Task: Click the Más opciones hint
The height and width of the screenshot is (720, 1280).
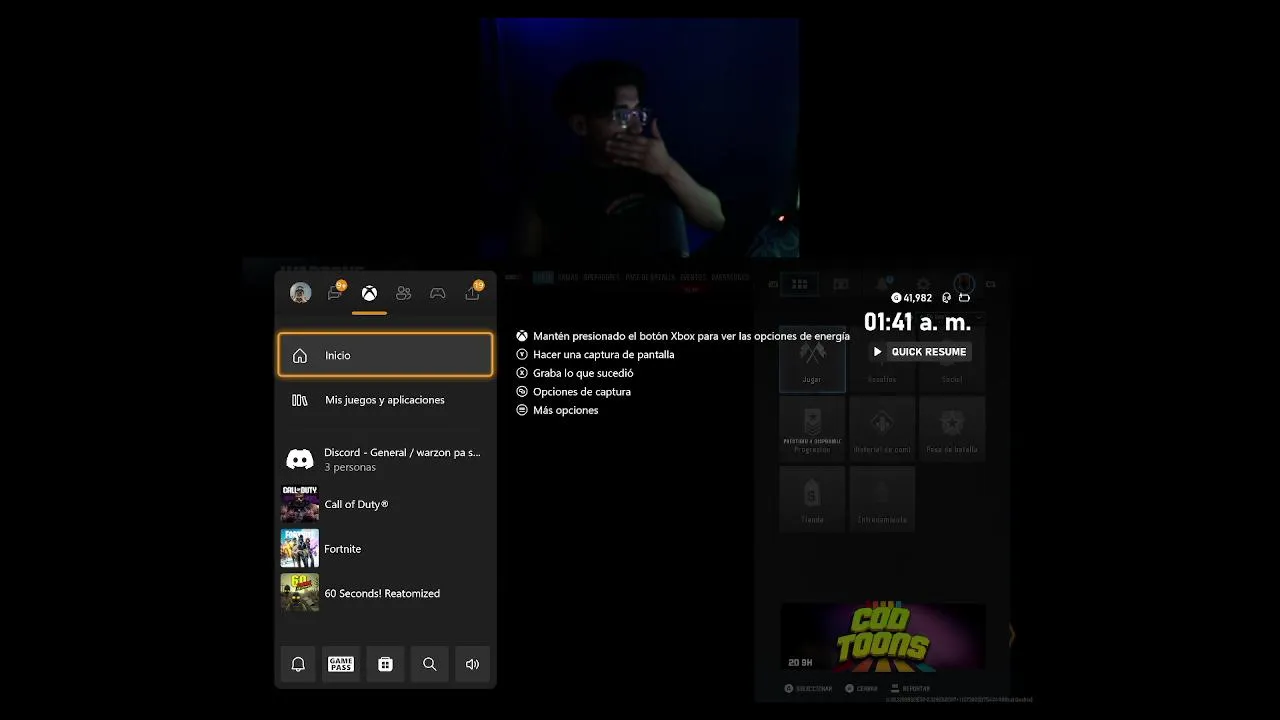Action: click(x=557, y=410)
